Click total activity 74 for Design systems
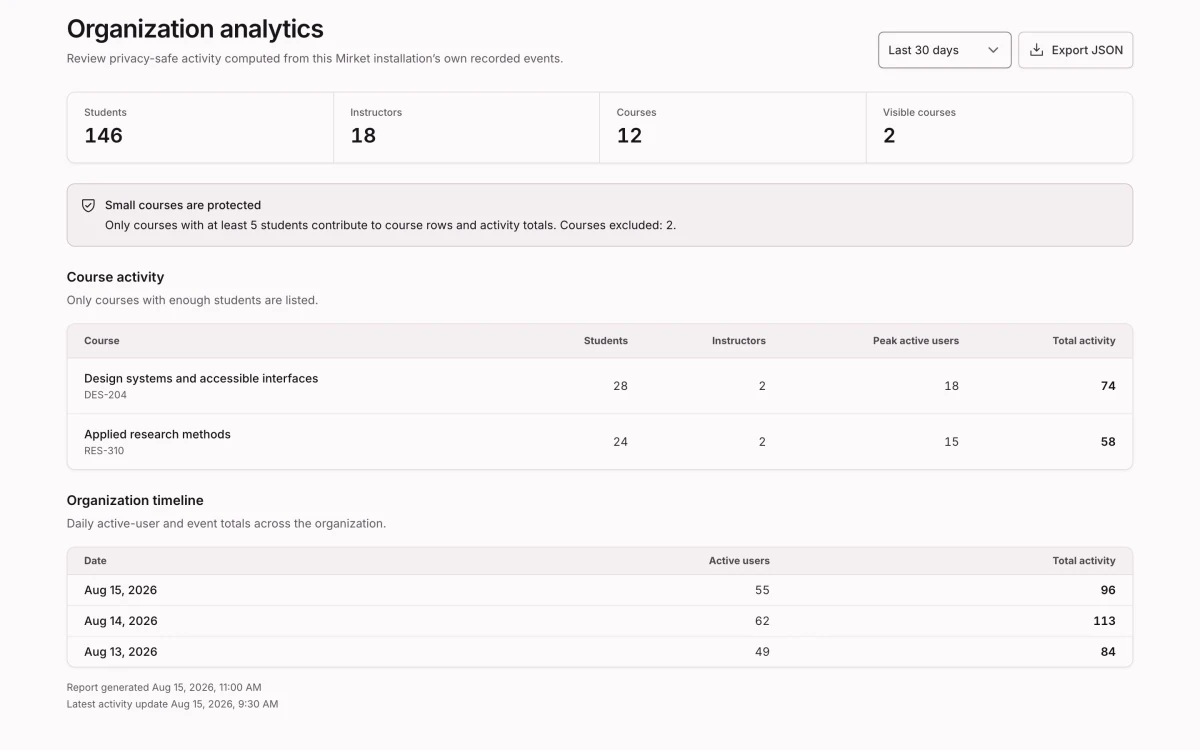1200x750 pixels. coord(1108,386)
